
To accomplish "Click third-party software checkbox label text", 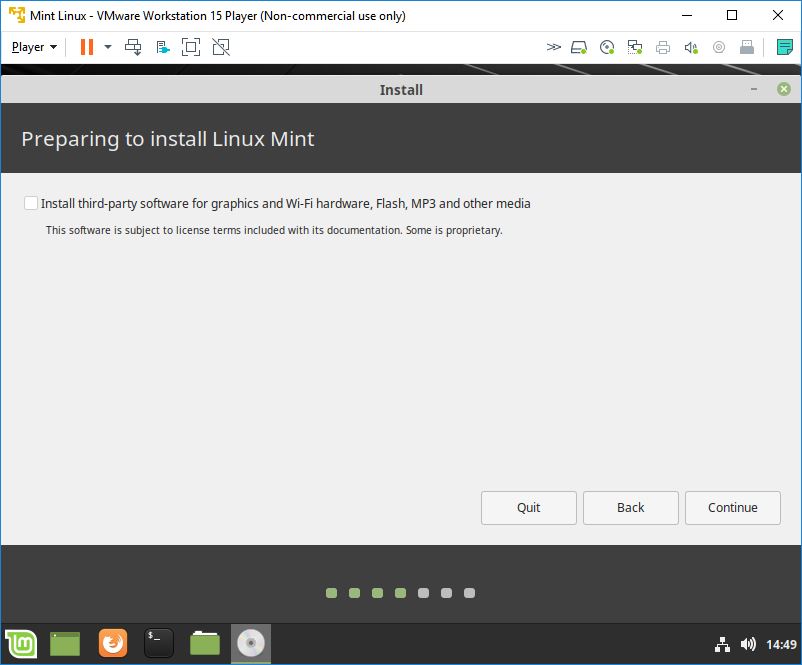I will pyautogui.click(x=285, y=204).
